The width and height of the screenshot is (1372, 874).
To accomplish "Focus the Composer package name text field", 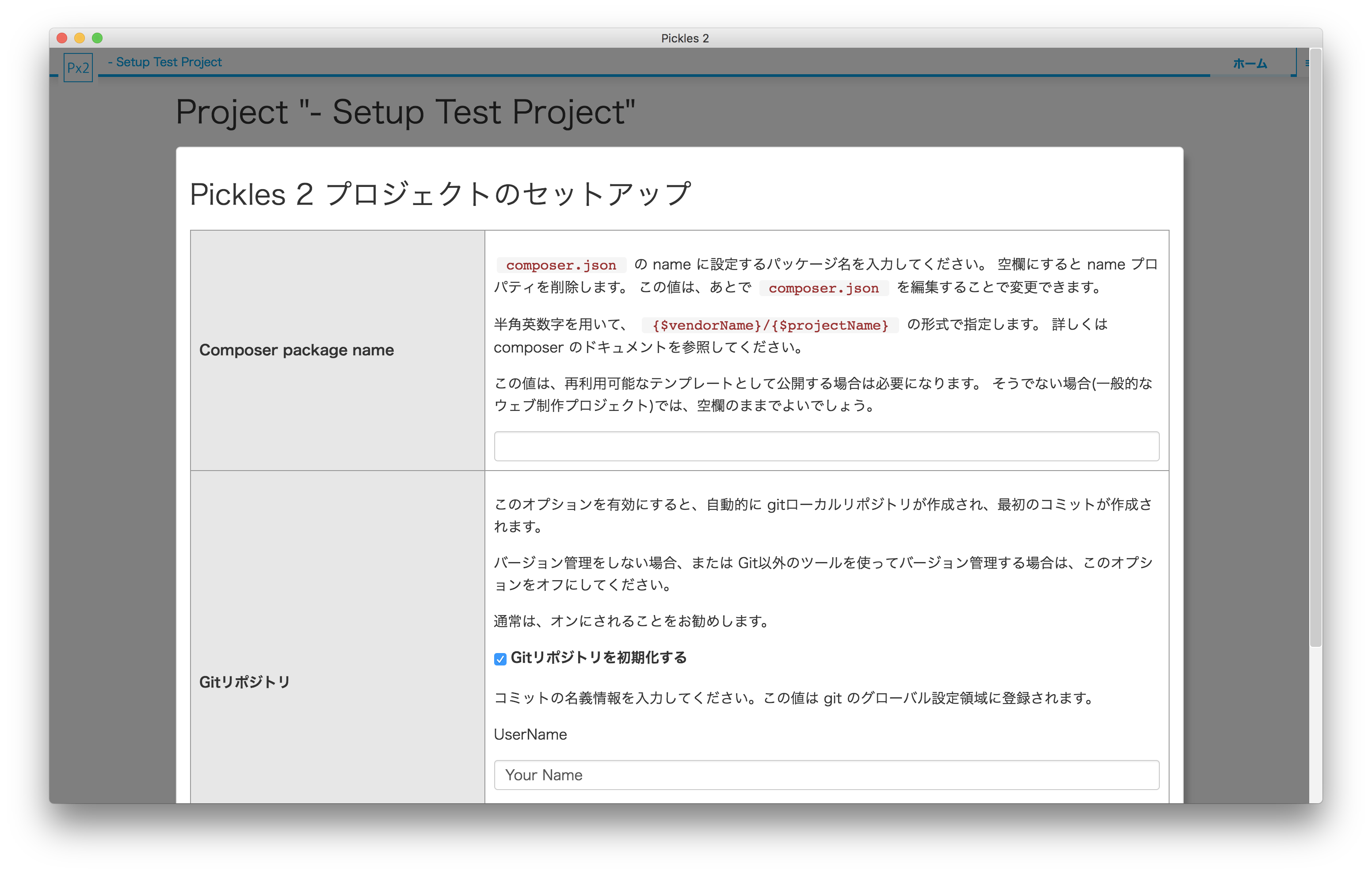I will 826,446.
